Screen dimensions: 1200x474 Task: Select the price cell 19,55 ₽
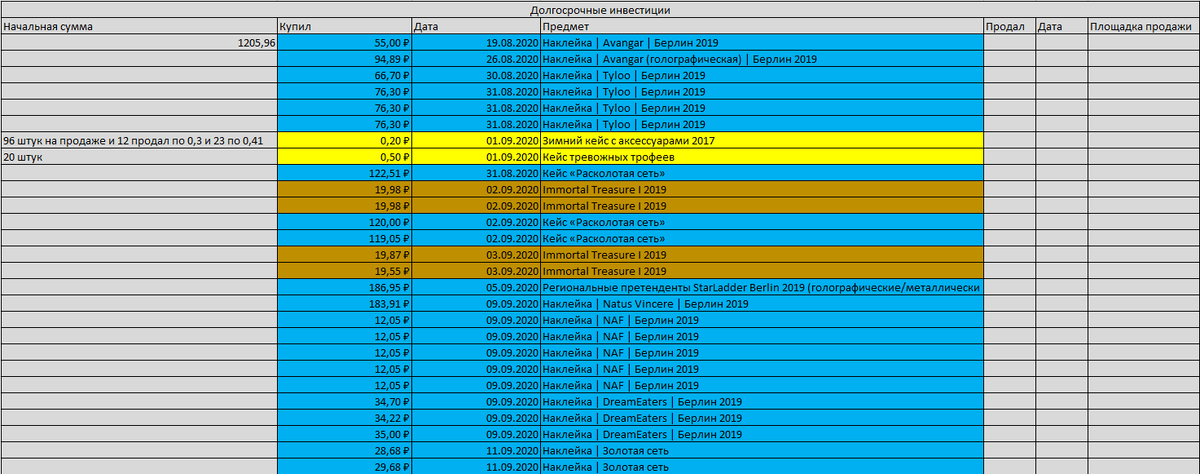pyautogui.click(x=344, y=270)
